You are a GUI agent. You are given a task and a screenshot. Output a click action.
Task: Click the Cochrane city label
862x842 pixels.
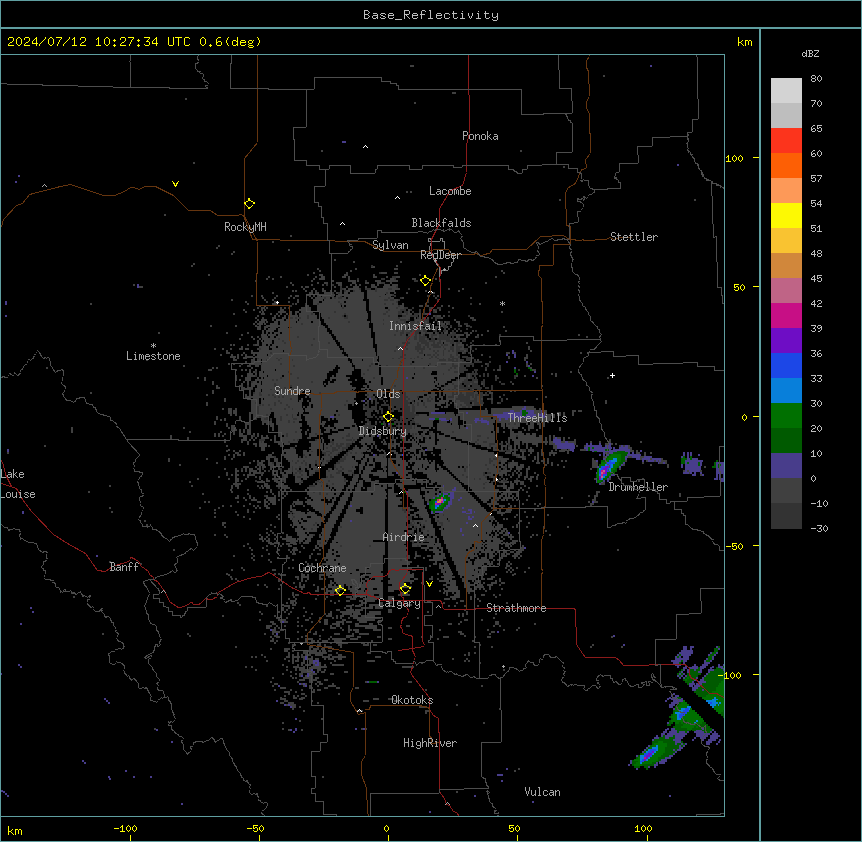point(322,568)
